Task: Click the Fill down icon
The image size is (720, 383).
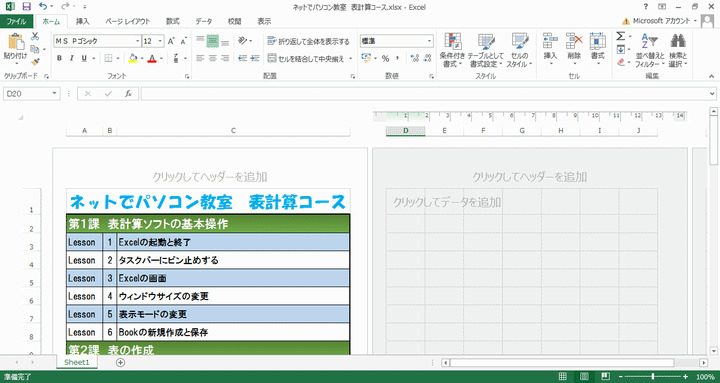Action: pyautogui.click(x=620, y=49)
